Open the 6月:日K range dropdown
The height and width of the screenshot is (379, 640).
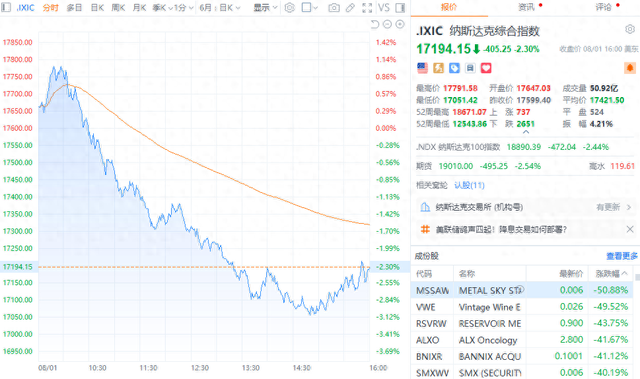(220, 7)
